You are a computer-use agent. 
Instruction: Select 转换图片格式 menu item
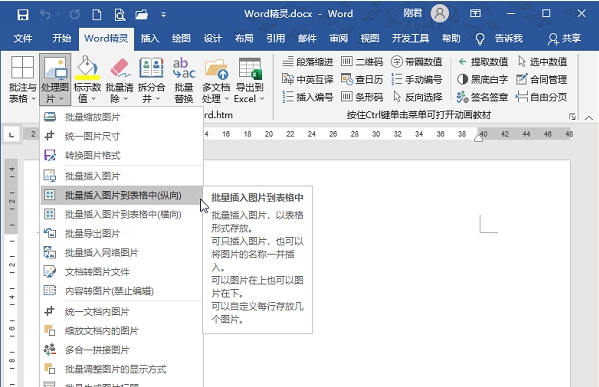[121, 155]
